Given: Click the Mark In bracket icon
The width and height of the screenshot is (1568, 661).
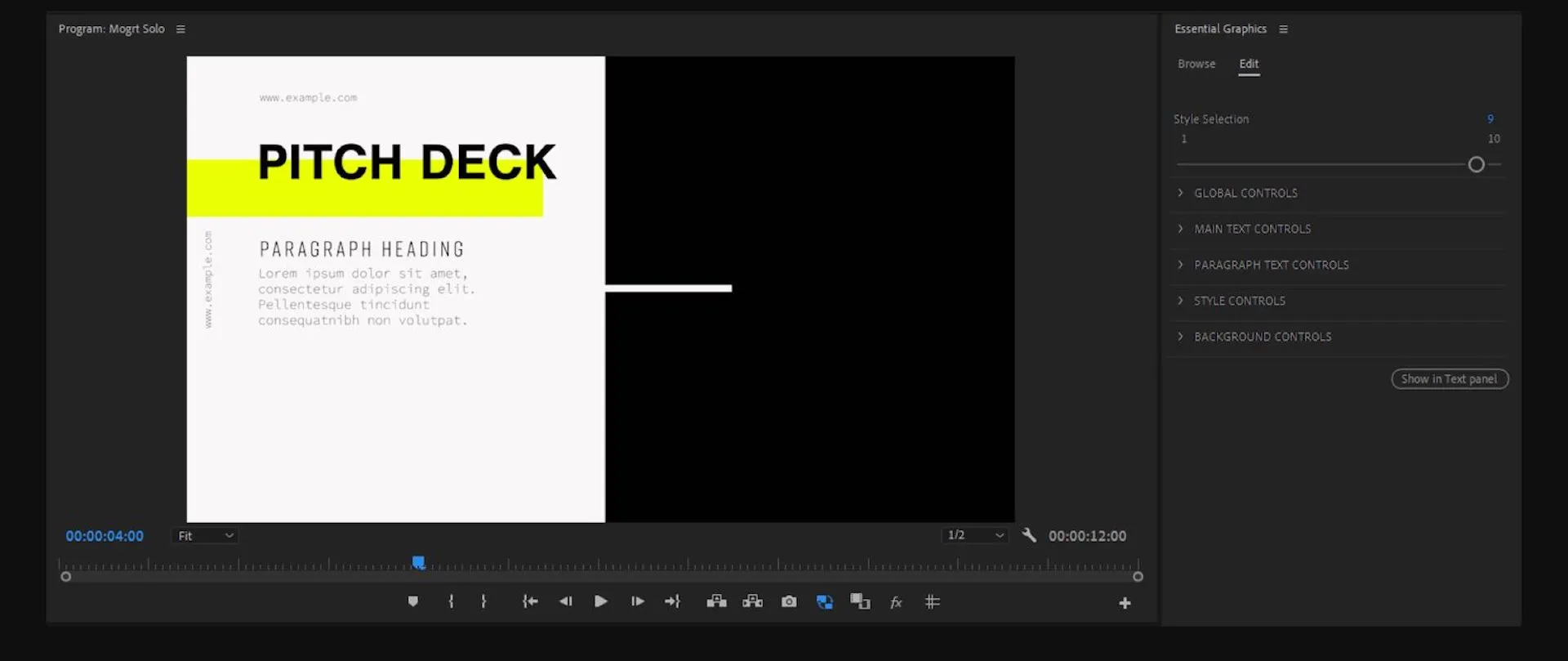Looking at the screenshot, I should (451, 602).
